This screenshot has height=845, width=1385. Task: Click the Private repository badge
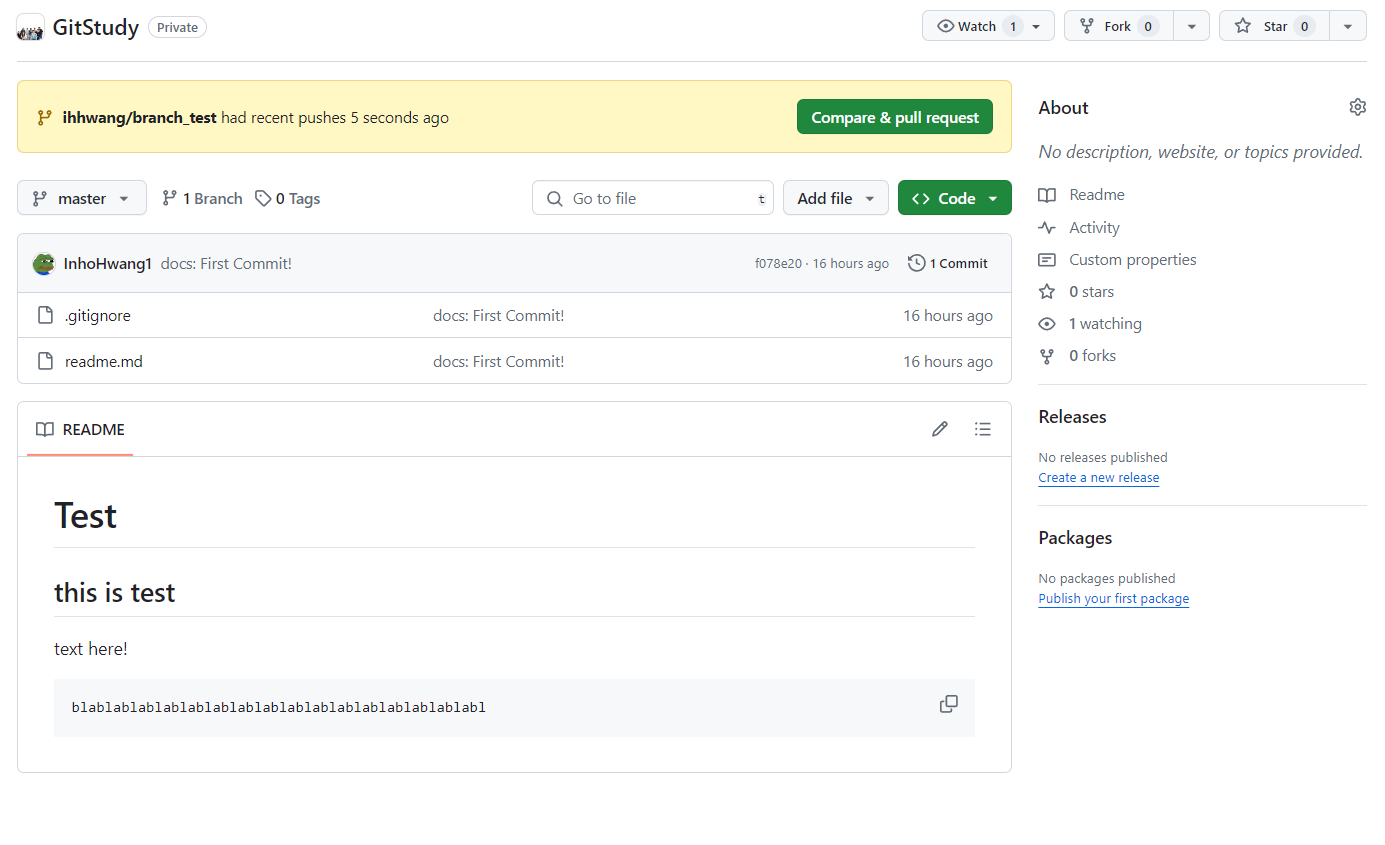[x=177, y=27]
